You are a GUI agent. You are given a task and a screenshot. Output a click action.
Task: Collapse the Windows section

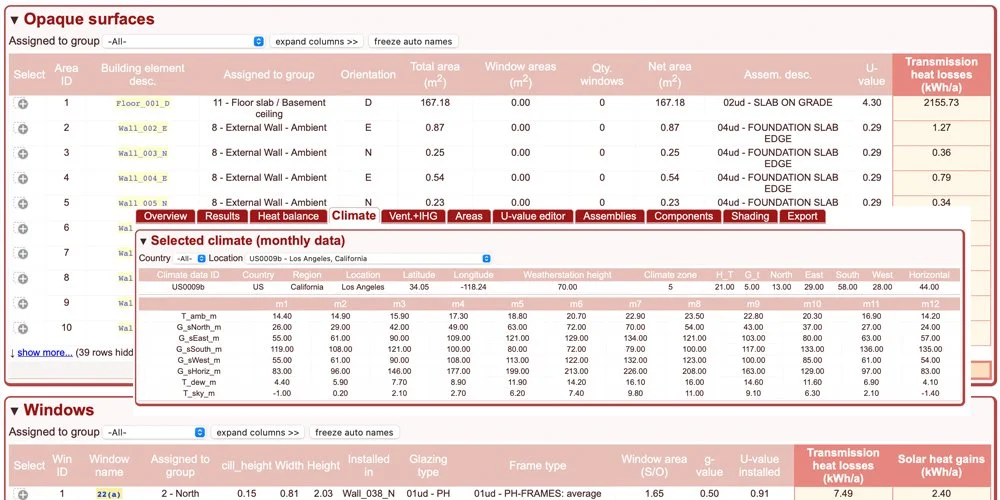15,411
